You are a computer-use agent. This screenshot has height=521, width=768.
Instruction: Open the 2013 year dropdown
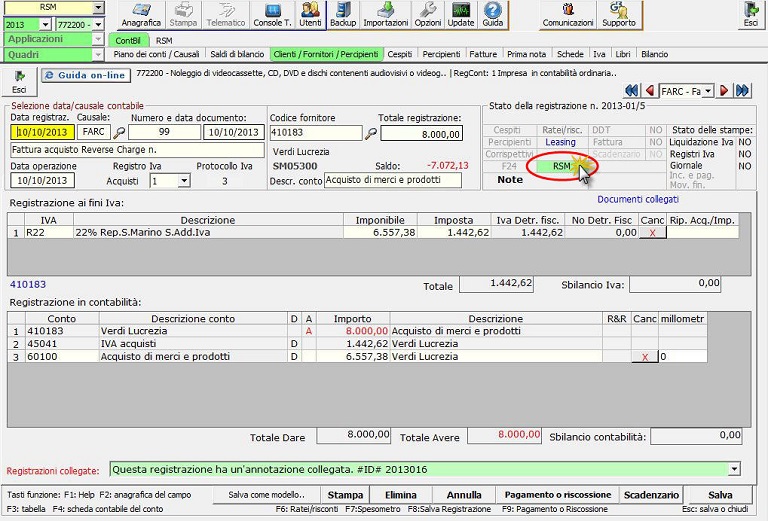pos(46,24)
